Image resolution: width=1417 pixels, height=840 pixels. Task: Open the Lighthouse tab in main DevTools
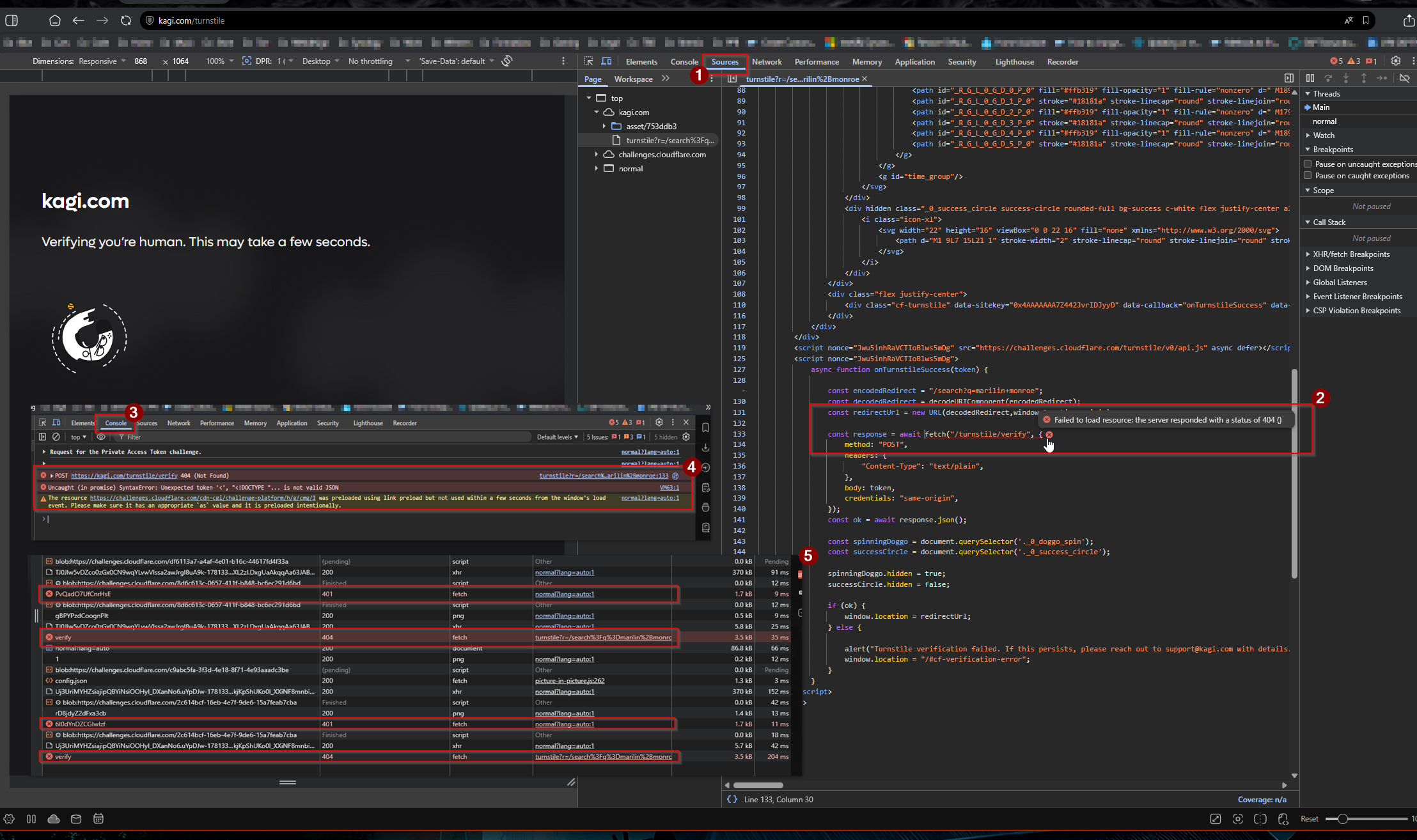point(1014,62)
